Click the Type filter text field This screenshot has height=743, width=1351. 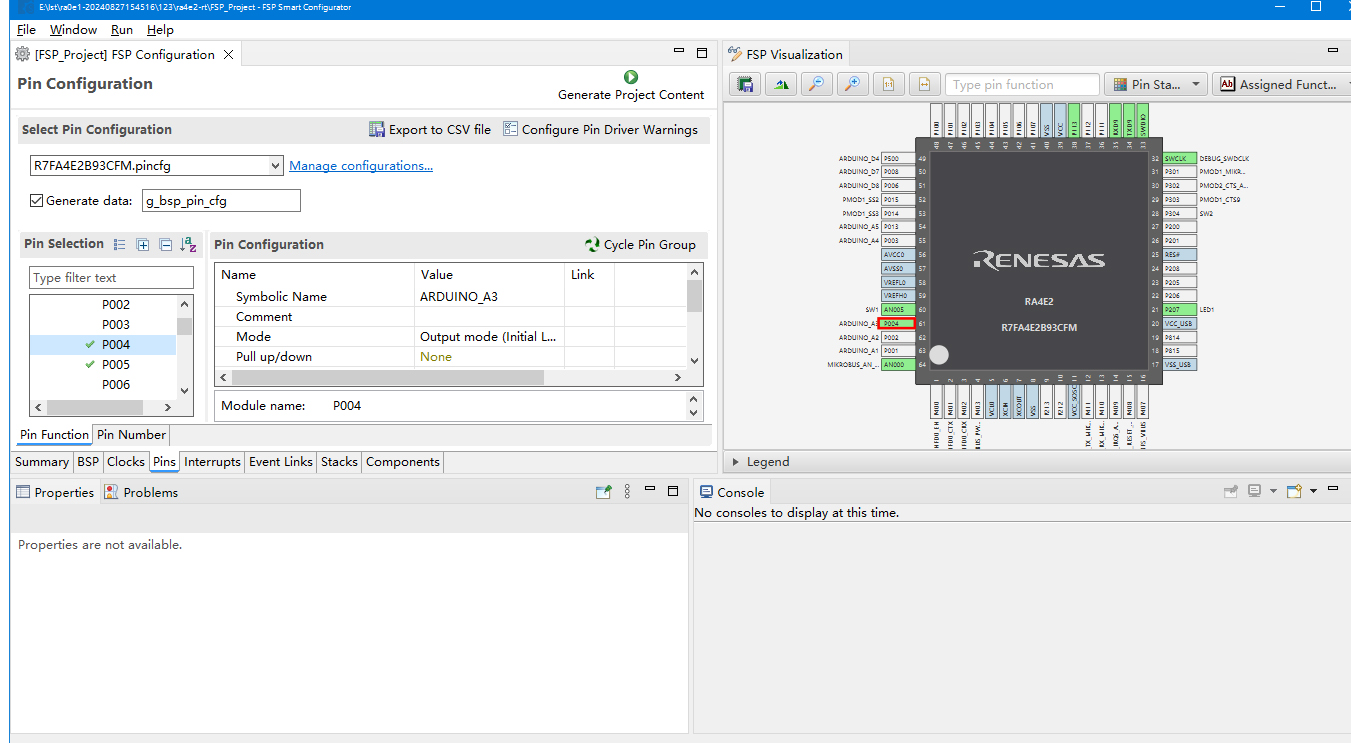(112, 278)
